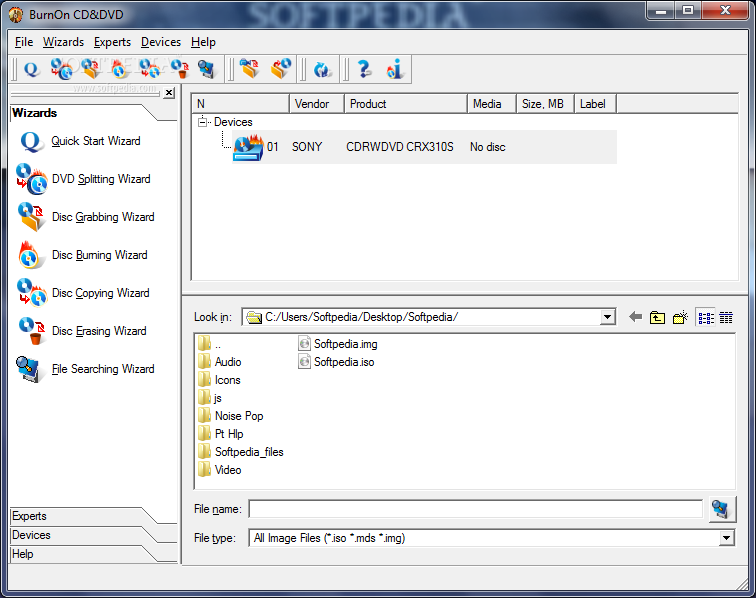Open the Devices menu

(x=161, y=42)
